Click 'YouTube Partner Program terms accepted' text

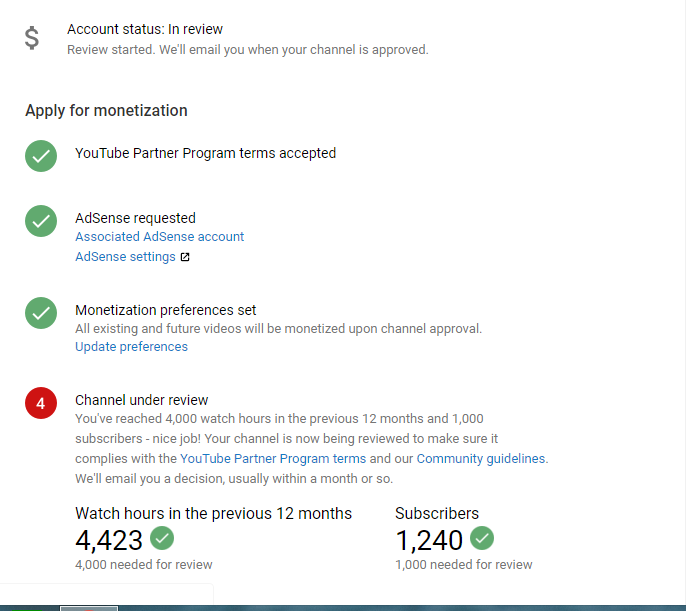pyautogui.click(x=205, y=153)
